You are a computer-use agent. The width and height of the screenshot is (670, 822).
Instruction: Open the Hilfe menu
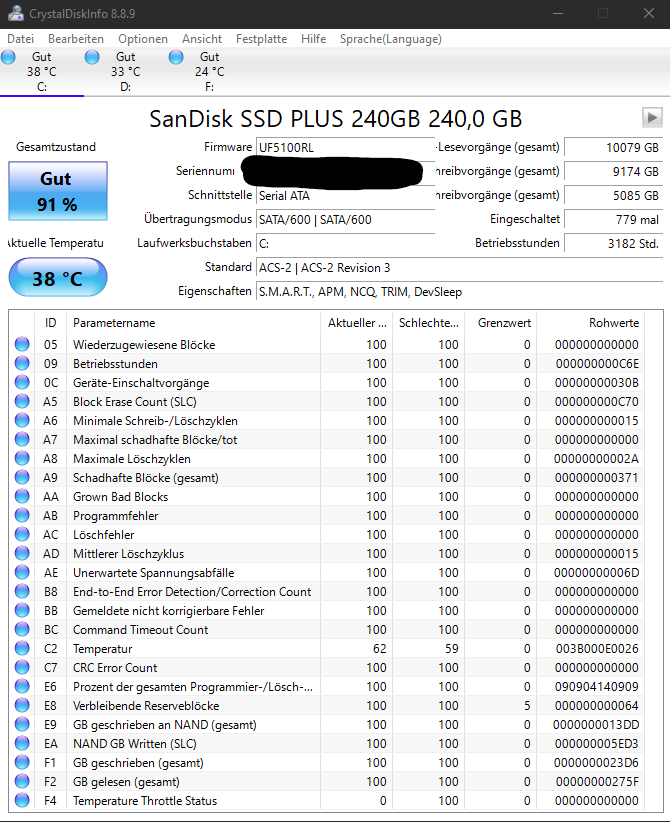click(314, 39)
